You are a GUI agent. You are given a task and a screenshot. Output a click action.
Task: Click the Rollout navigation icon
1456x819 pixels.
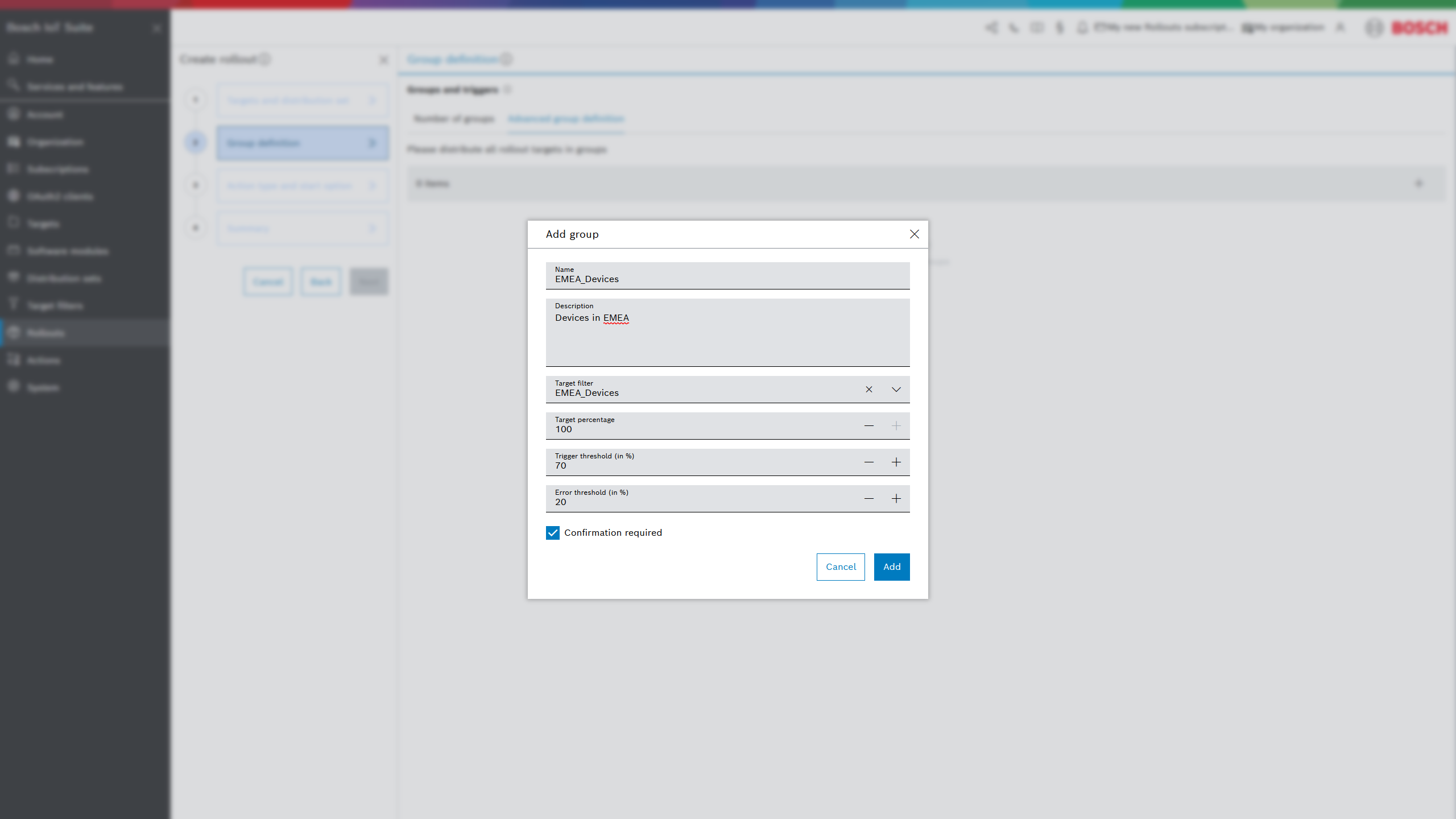click(x=14, y=332)
